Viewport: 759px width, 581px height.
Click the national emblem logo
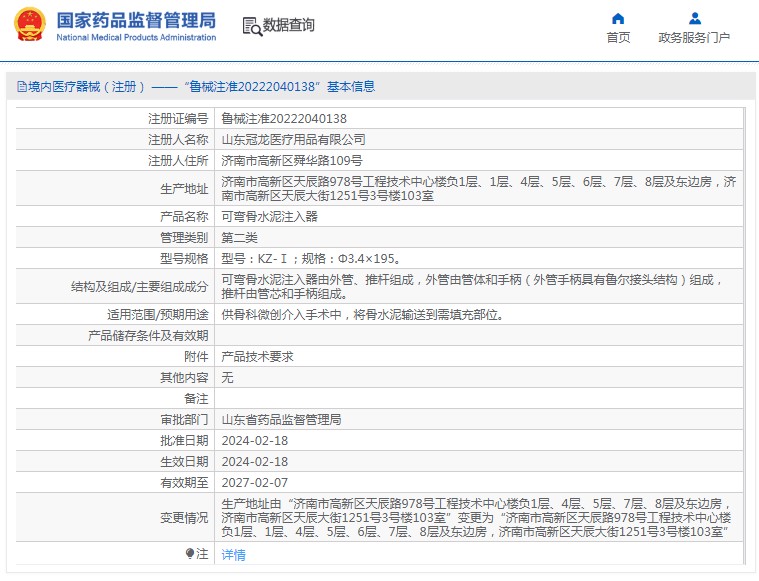pos(30,25)
